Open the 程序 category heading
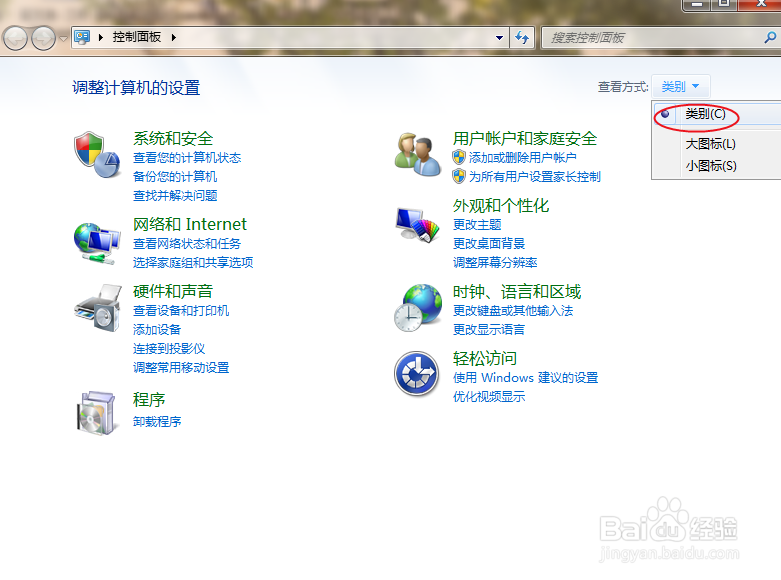Viewport: 781px width, 580px height. (x=149, y=400)
